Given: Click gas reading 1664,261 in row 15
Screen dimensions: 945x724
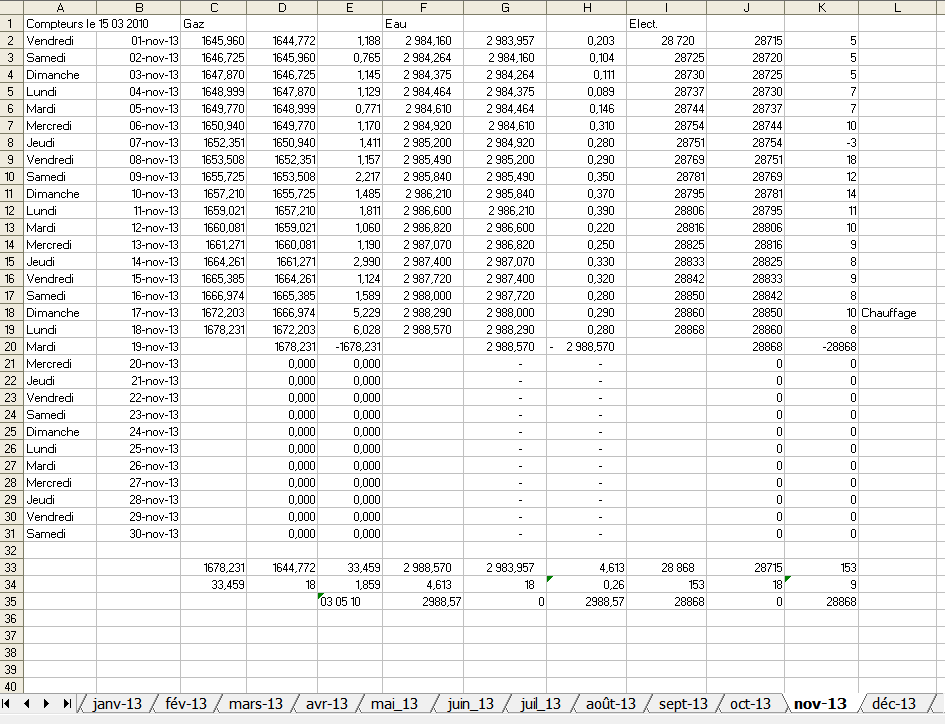Looking at the screenshot, I should tap(213, 262).
